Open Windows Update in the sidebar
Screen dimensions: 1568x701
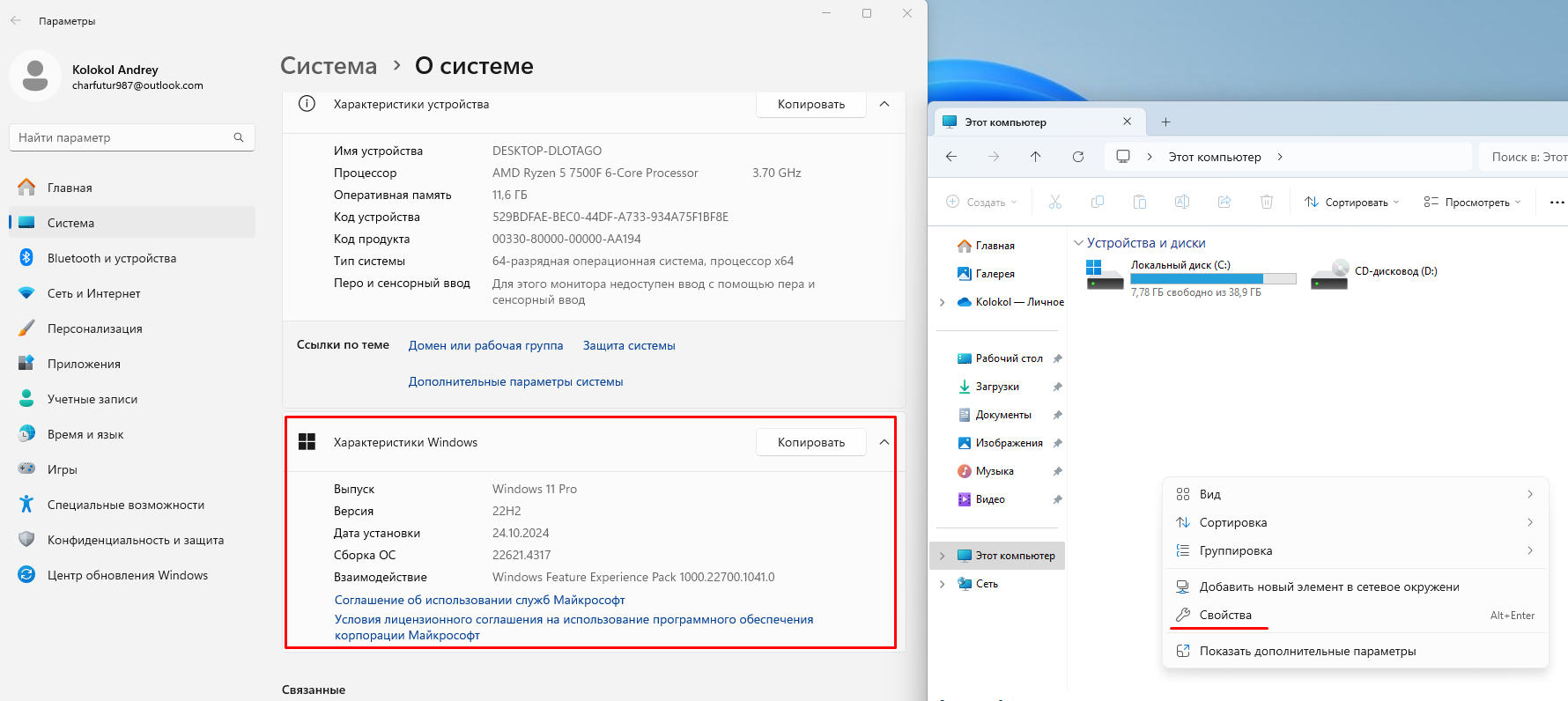coord(127,576)
